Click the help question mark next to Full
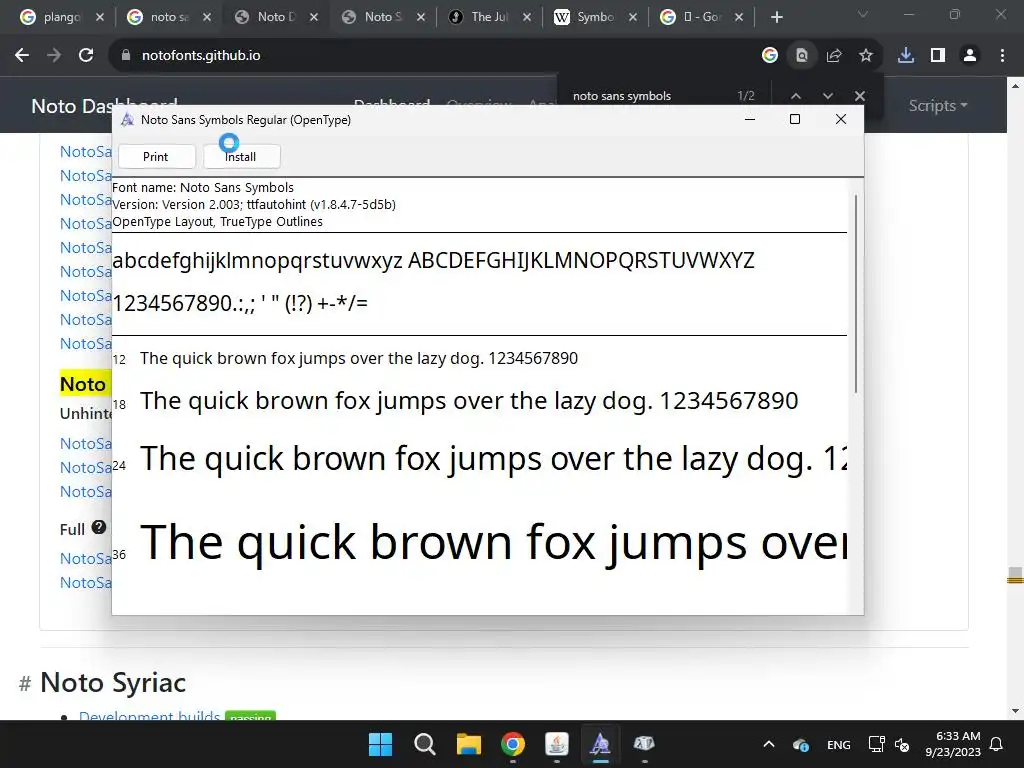 coord(99,527)
